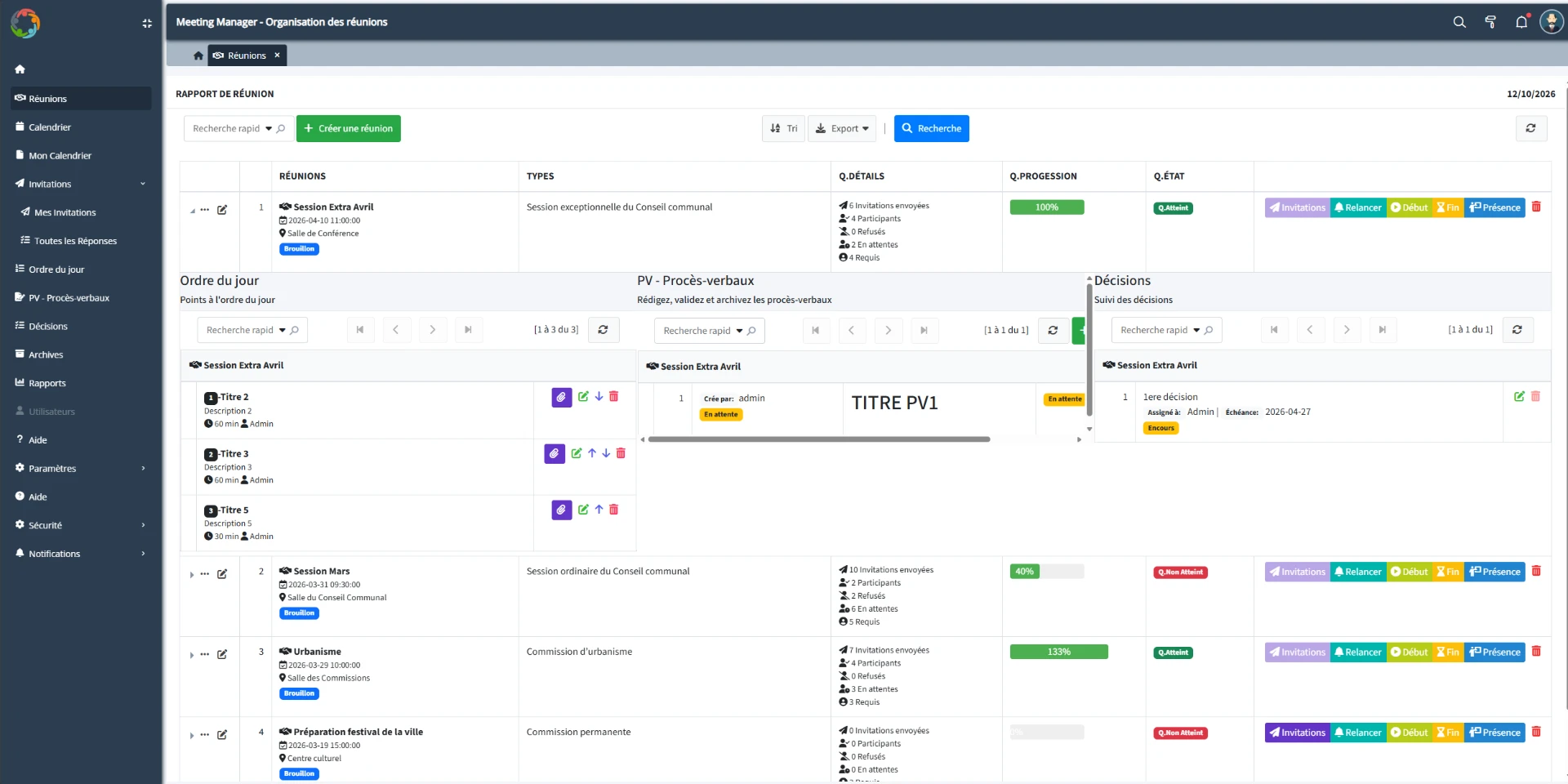The image size is (1568, 784).
Task: Click Présence for Urbanisme meeting
Action: (x=1494, y=653)
